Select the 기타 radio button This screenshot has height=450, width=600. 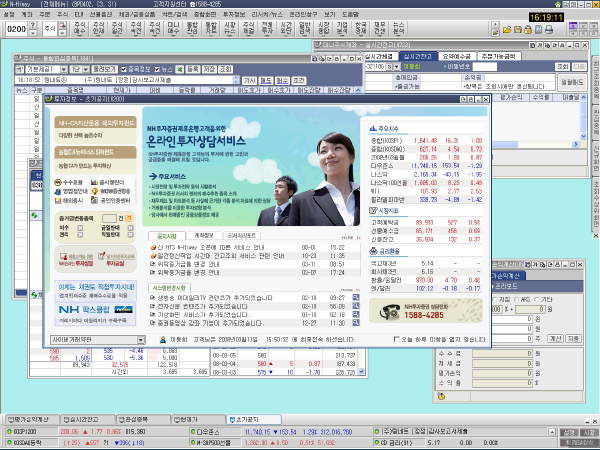click(x=536, y=299)
